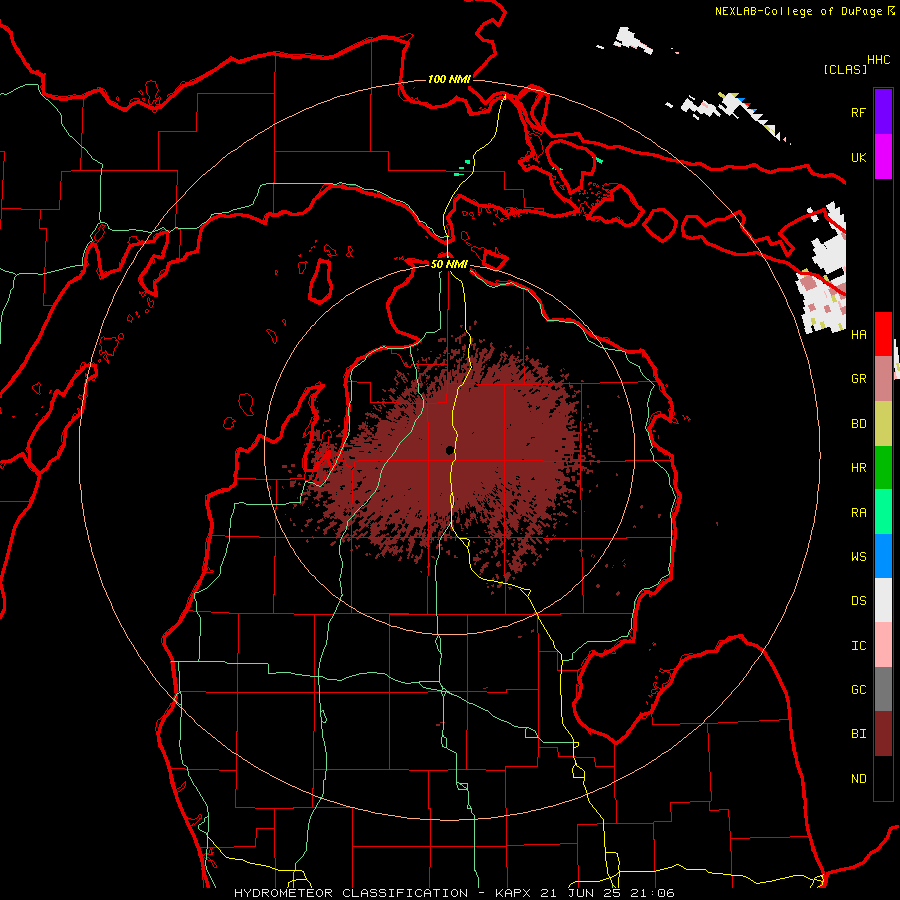Click the HR green legend swatch
The width and height of the screenshot is (900, 900).
(883, 468)
